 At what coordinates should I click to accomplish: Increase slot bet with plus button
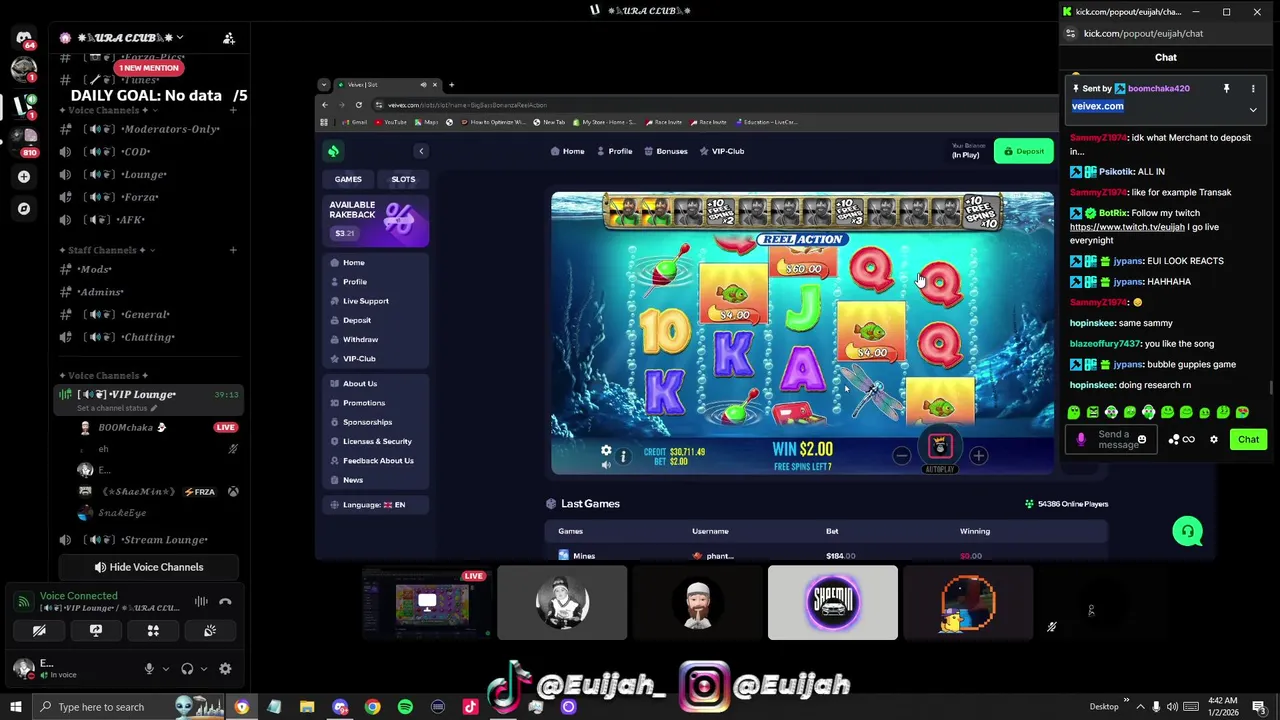coord(978,456)
